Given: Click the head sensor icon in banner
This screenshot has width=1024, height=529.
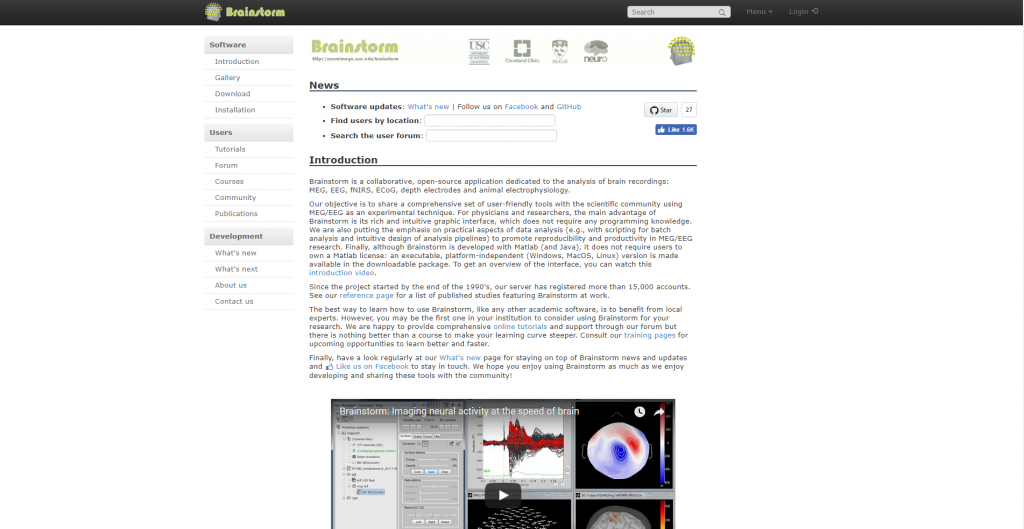Looking at the screenshot, I should pos(682,51).
